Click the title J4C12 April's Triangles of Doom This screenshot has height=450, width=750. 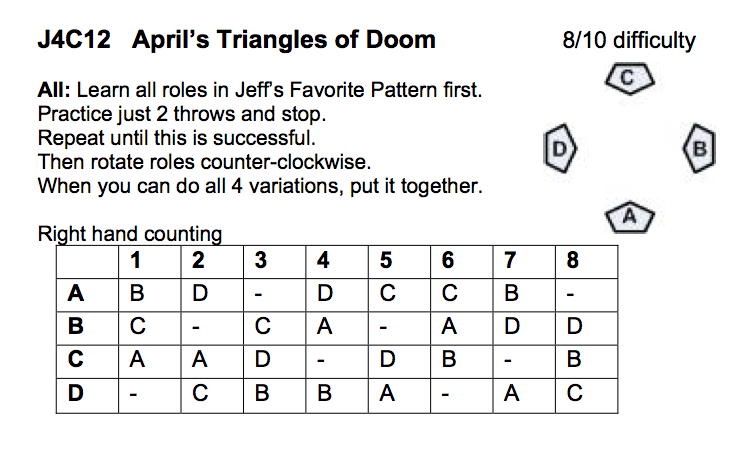click(x=237, y=40)
